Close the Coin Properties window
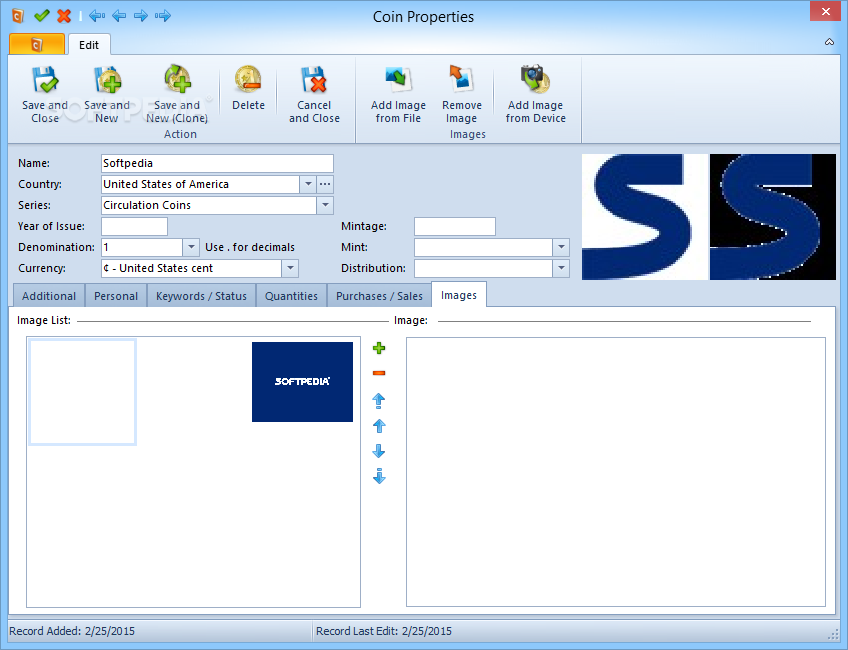 826,11
